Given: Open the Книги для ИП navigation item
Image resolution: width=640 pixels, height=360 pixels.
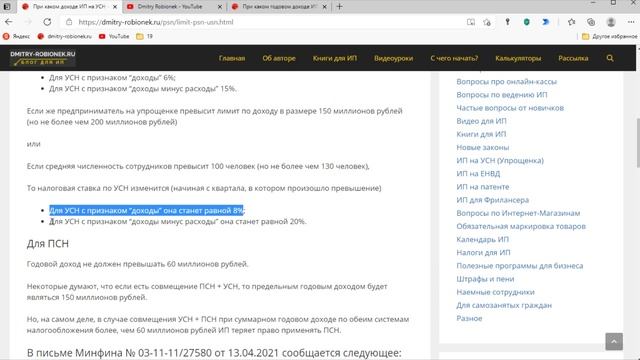Looking at the screenshot, I should click(x=335, y=58).
